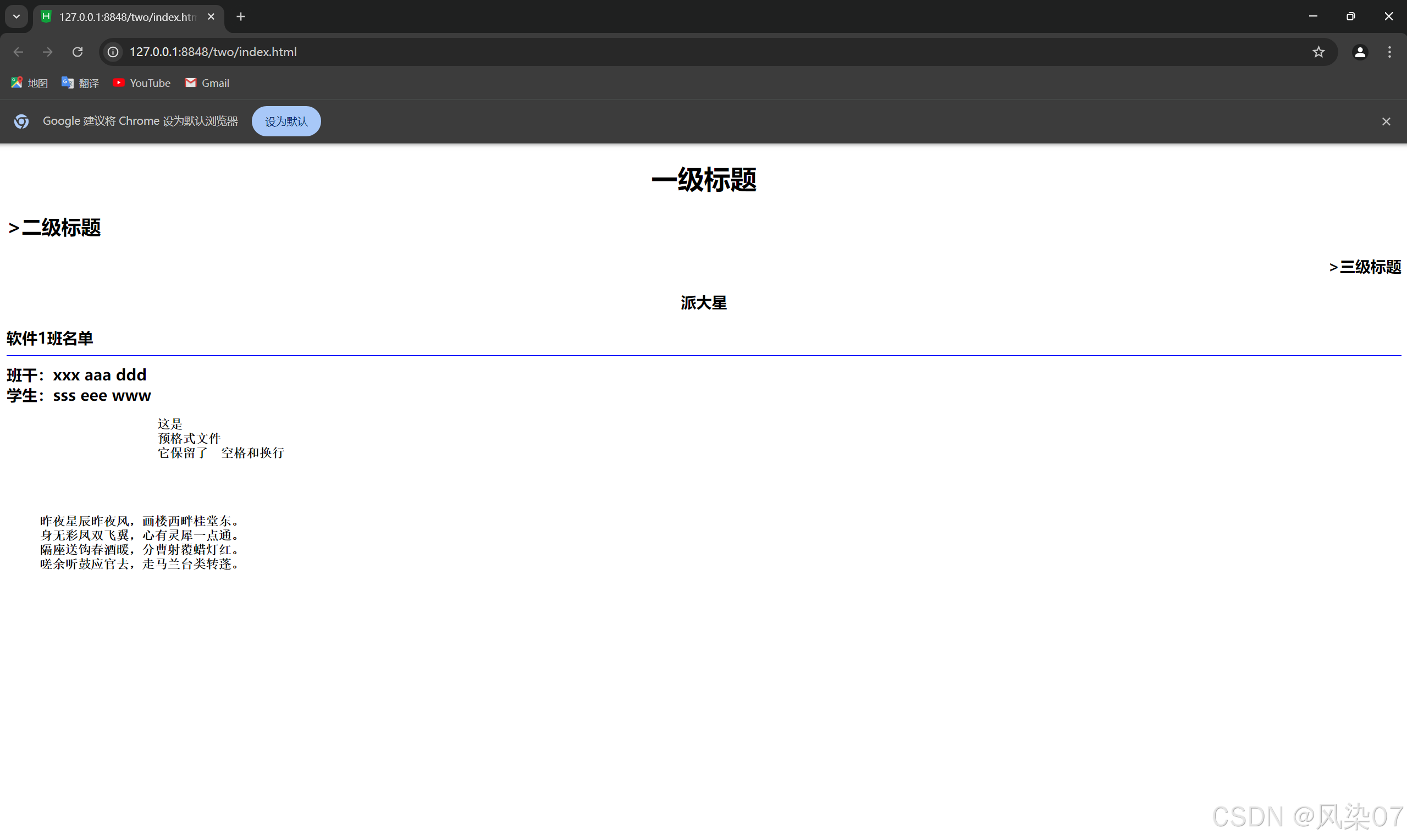Click the forward navigation arrow
The image size is (1407, 840).
point(47,52)
